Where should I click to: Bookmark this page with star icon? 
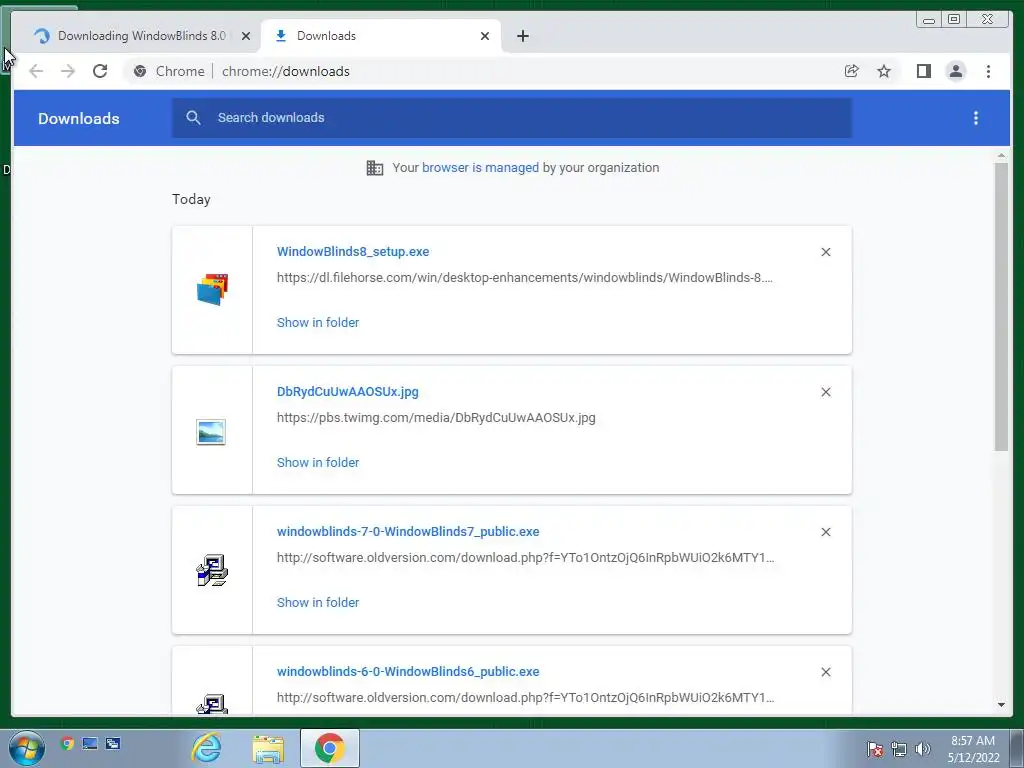point(884,71)
